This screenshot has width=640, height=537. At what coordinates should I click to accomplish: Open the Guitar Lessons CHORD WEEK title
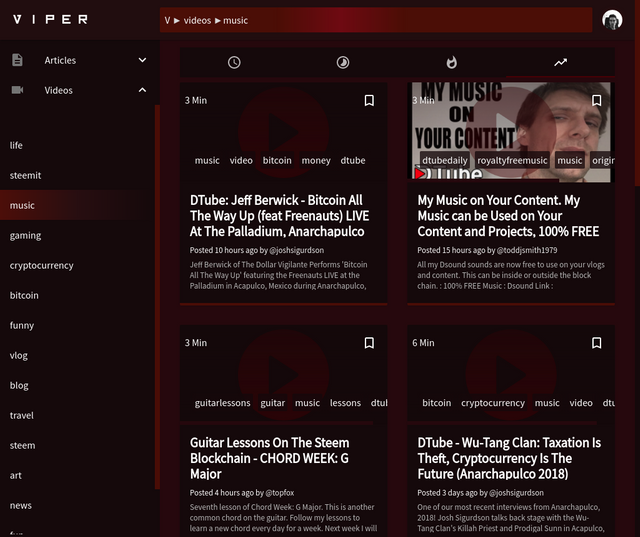pyautogui.click(x=269, y=458)
